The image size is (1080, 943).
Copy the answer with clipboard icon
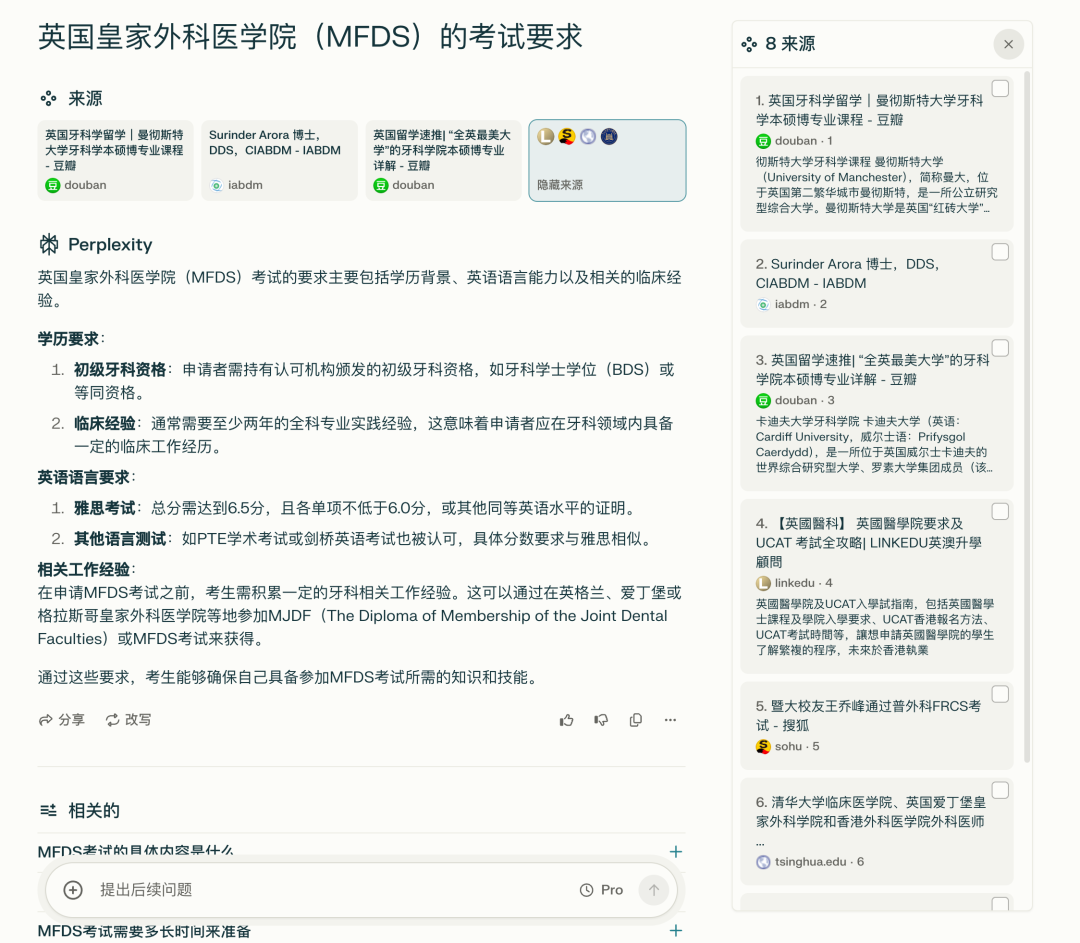coord(636,720)
